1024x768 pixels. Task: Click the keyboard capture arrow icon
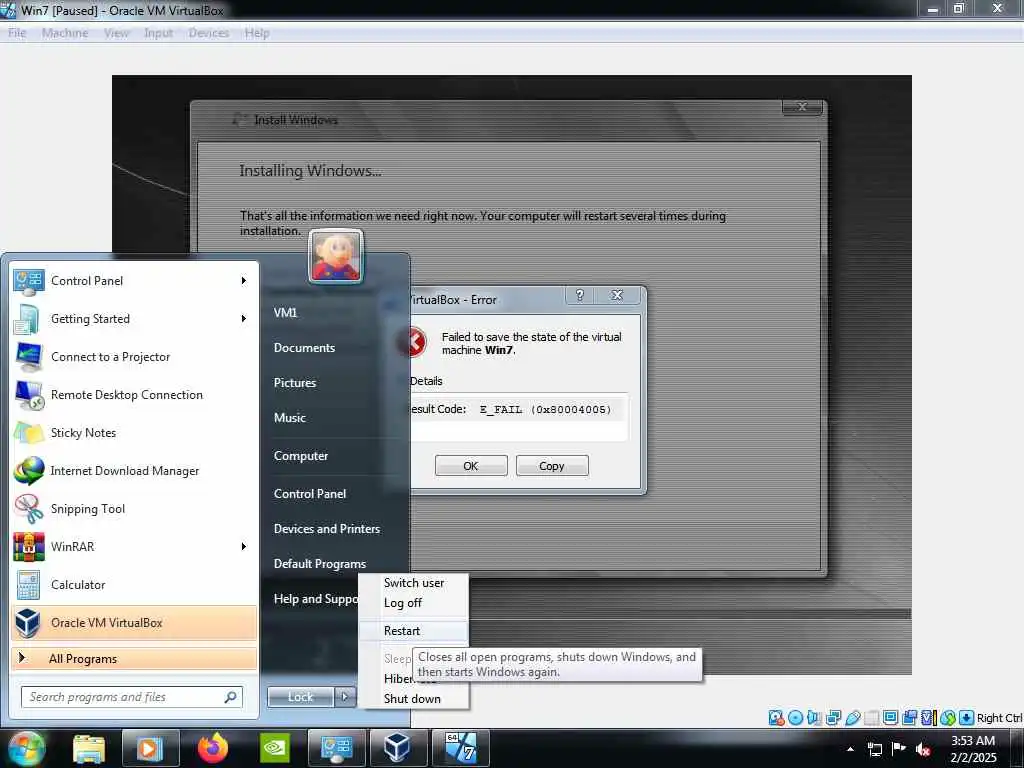(x=967, y=718)
